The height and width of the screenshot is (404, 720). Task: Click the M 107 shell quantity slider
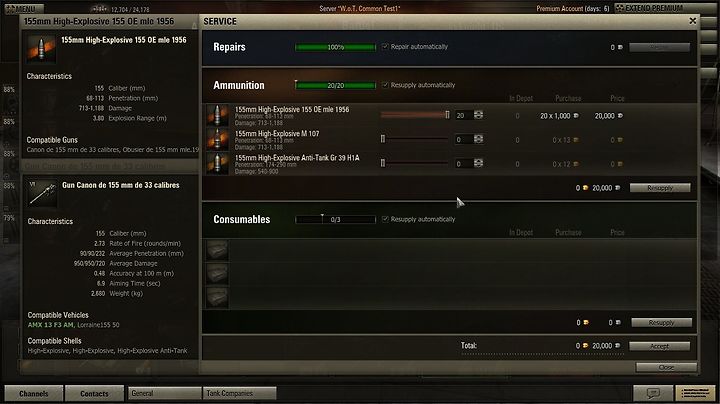click(415, 139)
